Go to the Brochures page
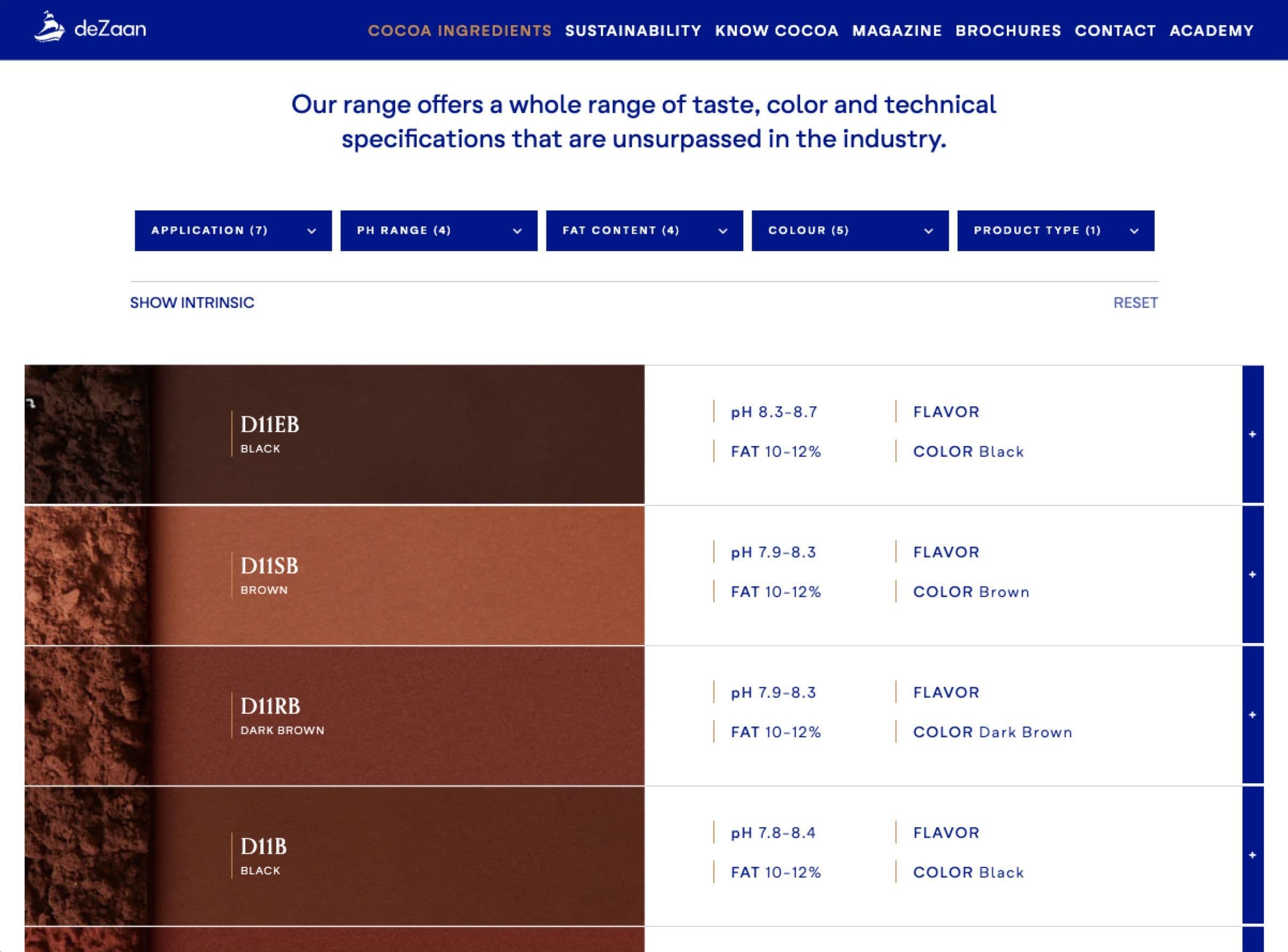The height and width of the screenshot is (952, 1288). click(1008, 31)
